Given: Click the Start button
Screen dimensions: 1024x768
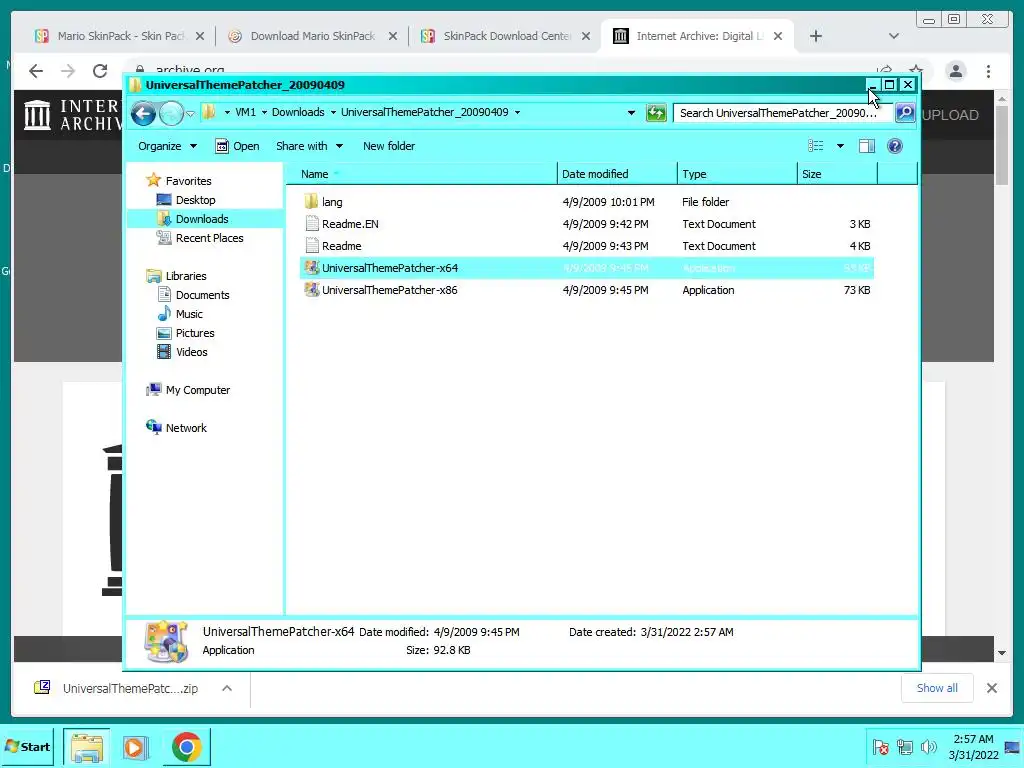Looking at the screenshot, I should coord(27,746).
